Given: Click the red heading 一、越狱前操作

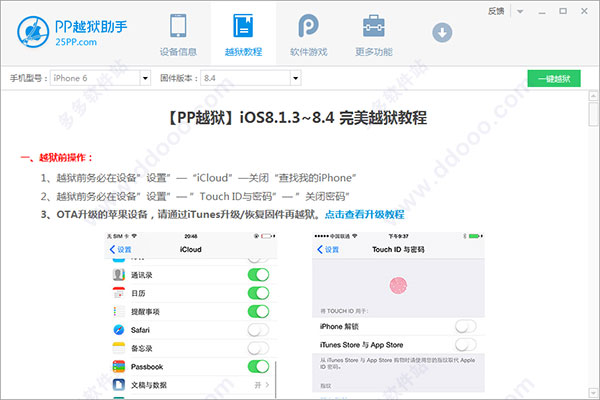Looking at the screenshot, I should pyautogui.click(x=56, y=158).
